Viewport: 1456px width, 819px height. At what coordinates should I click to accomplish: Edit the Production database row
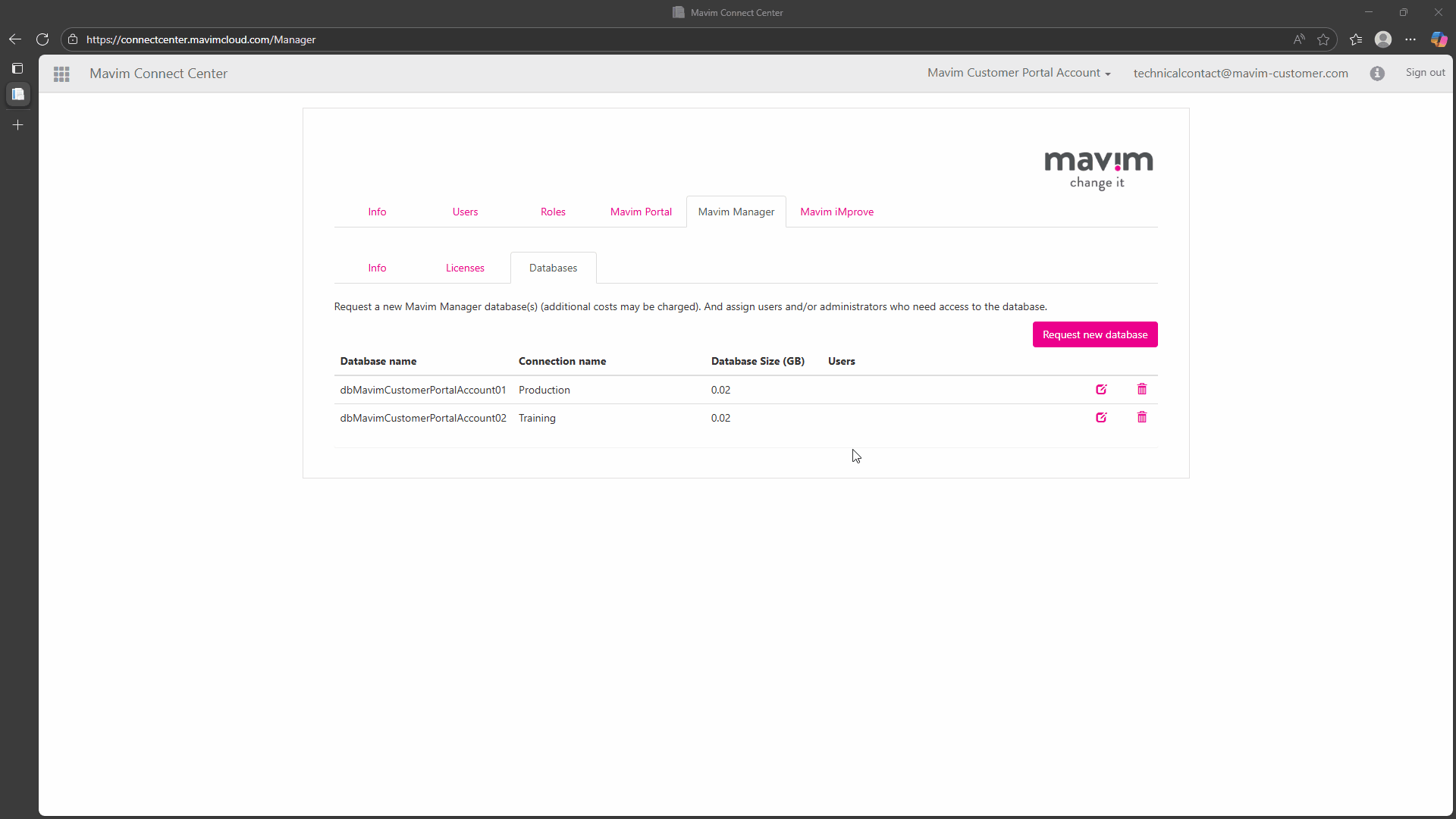tap(1101, 390)
